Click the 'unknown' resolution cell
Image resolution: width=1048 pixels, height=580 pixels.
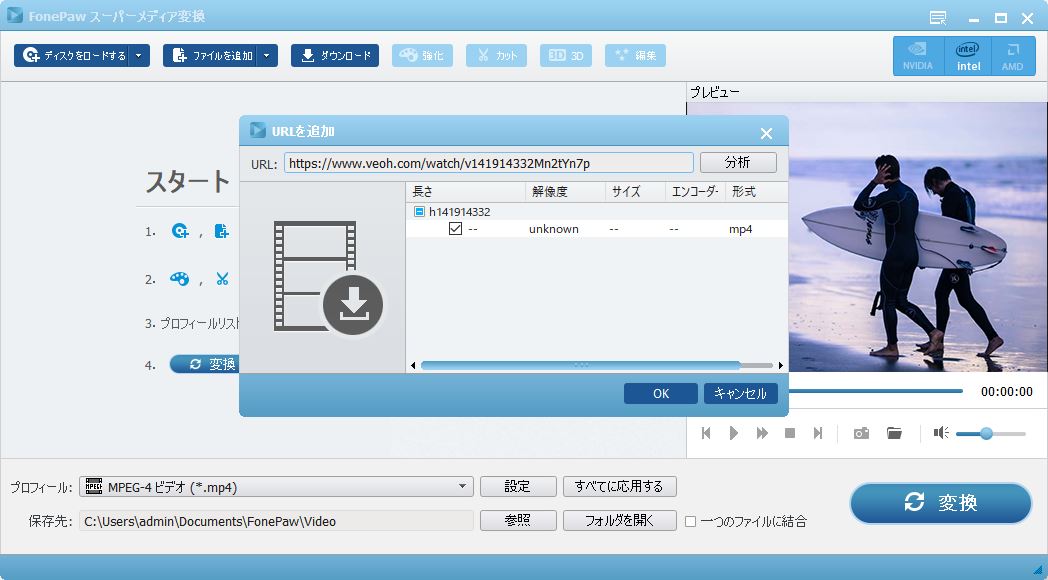pyautogui.click(x=553, y=229)
